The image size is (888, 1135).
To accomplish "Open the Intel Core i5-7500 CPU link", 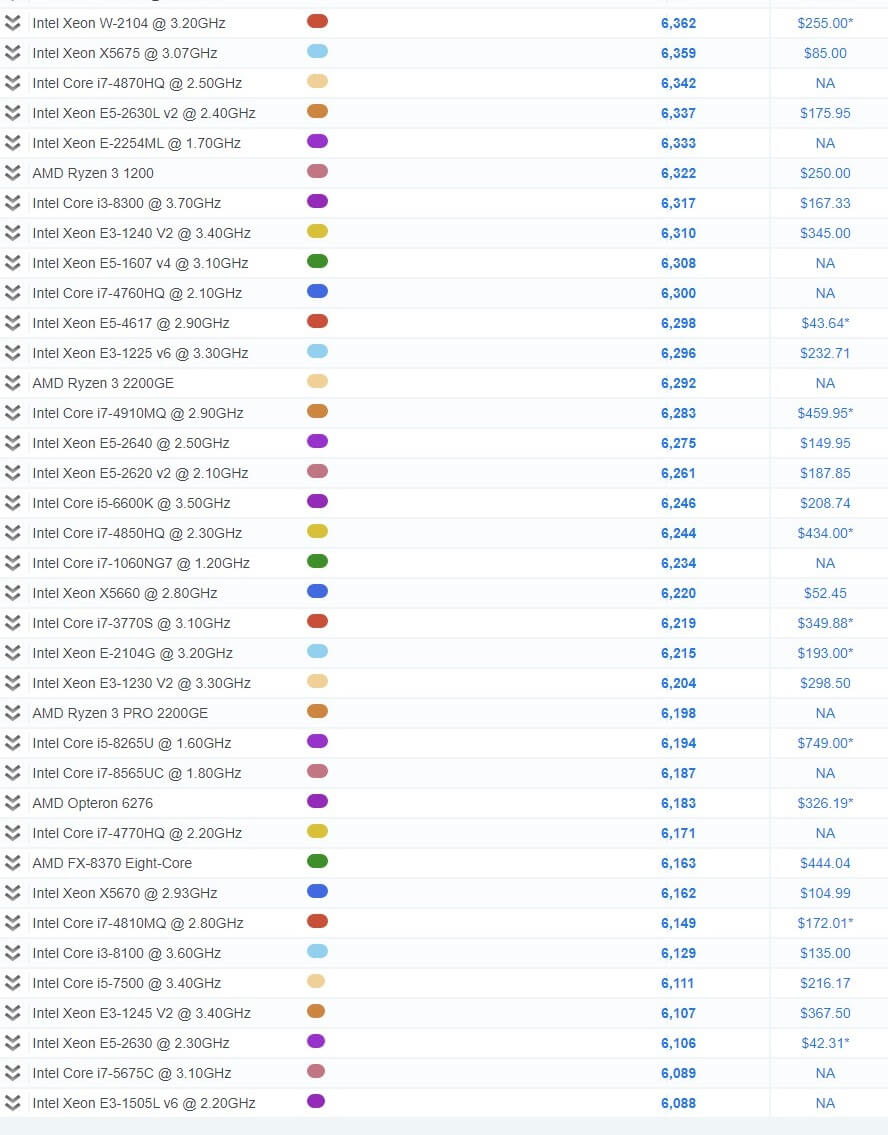I will tap(127, 983).
